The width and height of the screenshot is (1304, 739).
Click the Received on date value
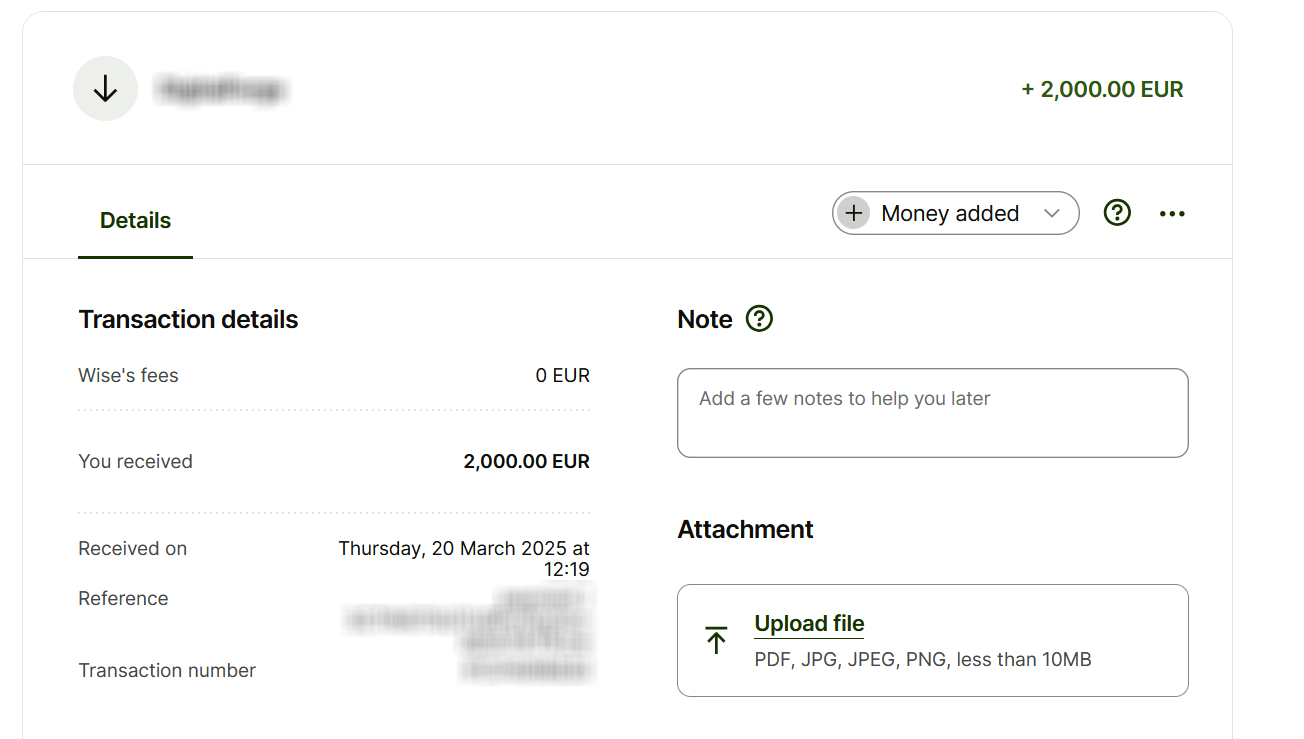point(464,558)
